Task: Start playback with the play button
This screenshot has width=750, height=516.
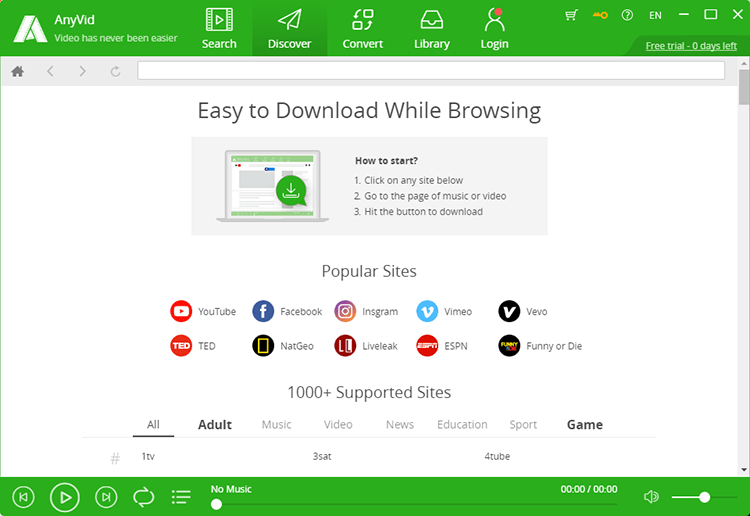Action: 65,497
